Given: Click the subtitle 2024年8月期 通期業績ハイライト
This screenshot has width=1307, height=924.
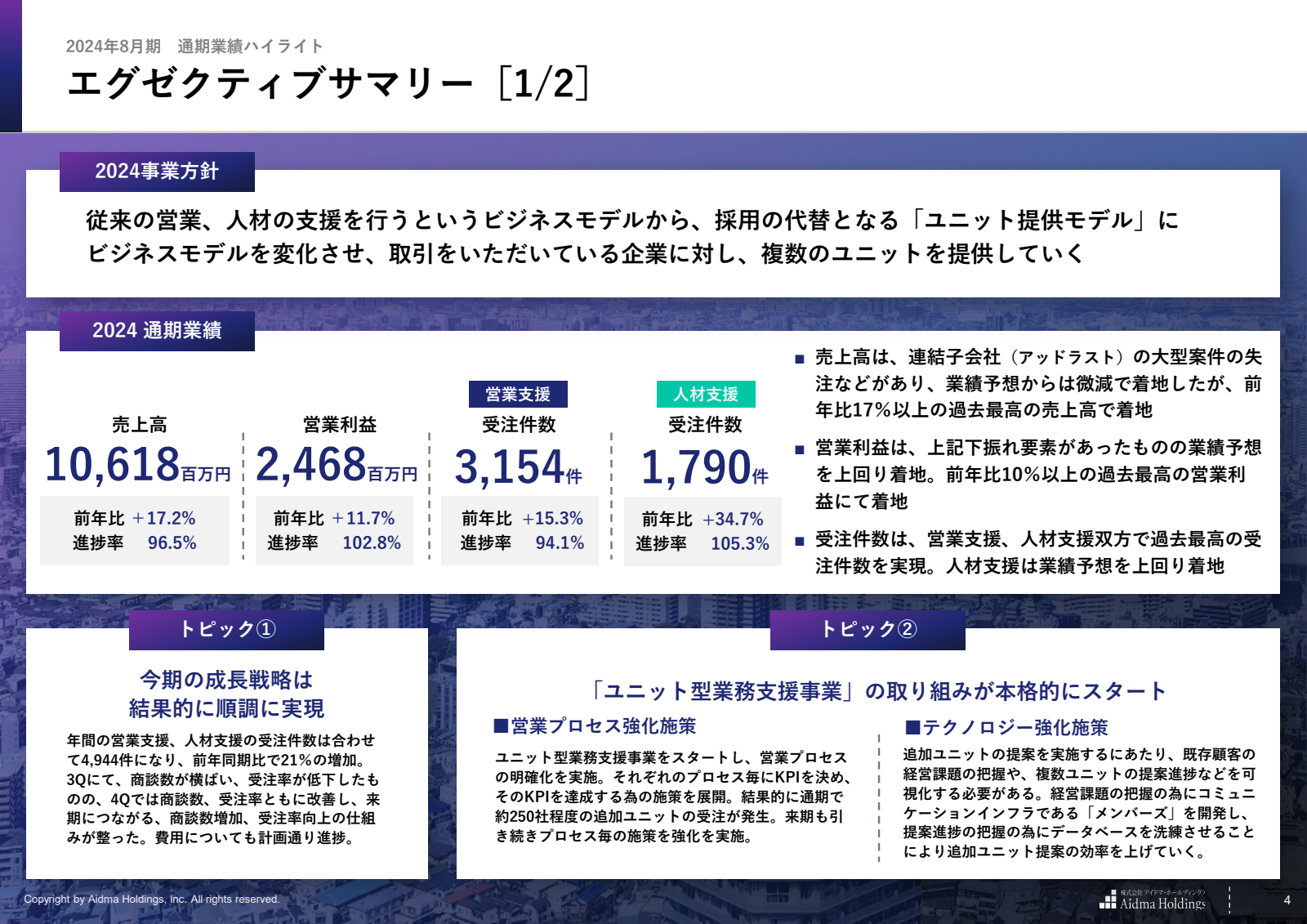Looking at the screenshot, I should point(194,47).
